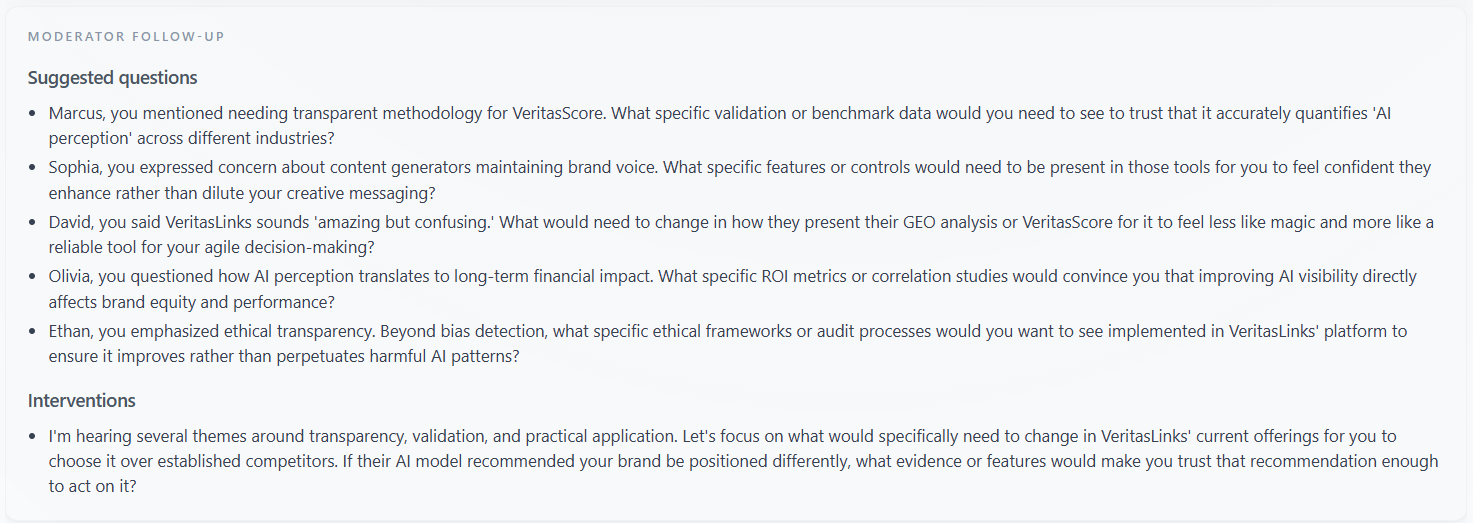Screen dimensions: 1473x523
Task: Click the bullet beside the intervention paragraph
Action: [x=33, y=437]
